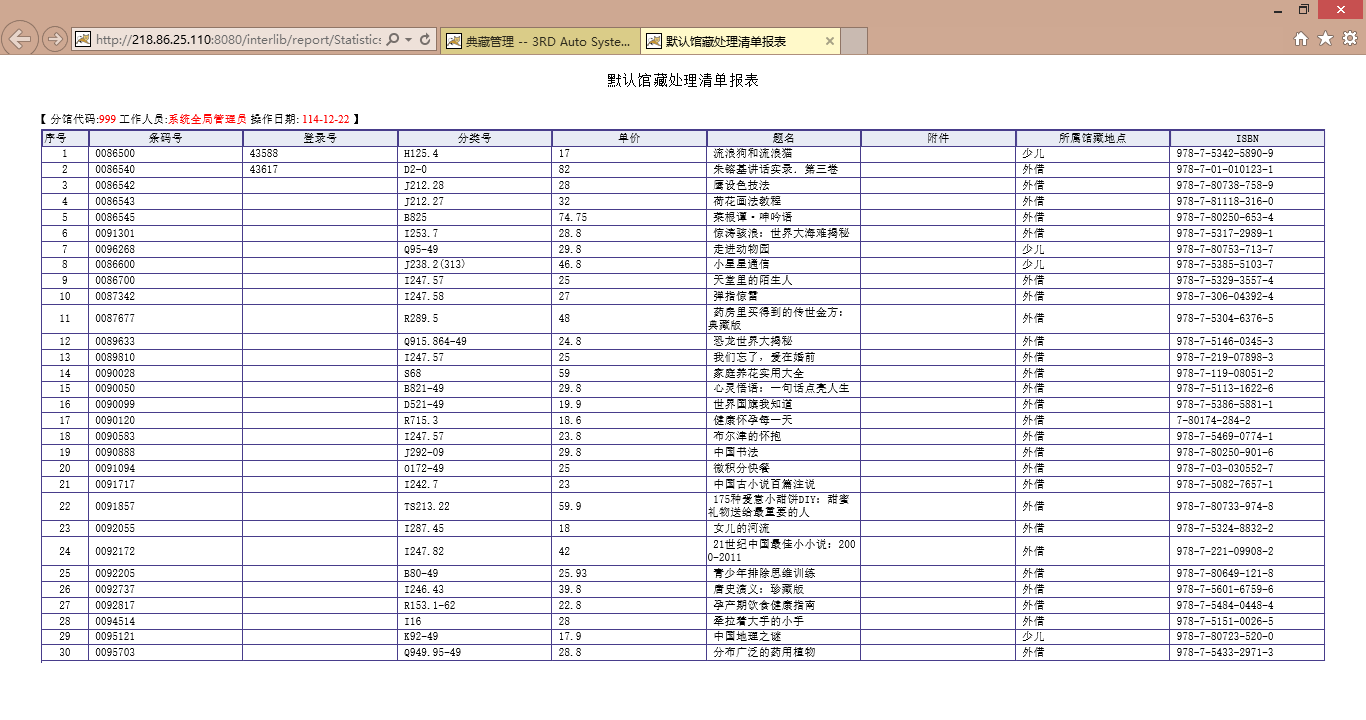Click title 惊涛骇浪:世界大海难揭秘
Image resolution: width=1366 pixels, height=720 pixels.
(x=781, y=233)
